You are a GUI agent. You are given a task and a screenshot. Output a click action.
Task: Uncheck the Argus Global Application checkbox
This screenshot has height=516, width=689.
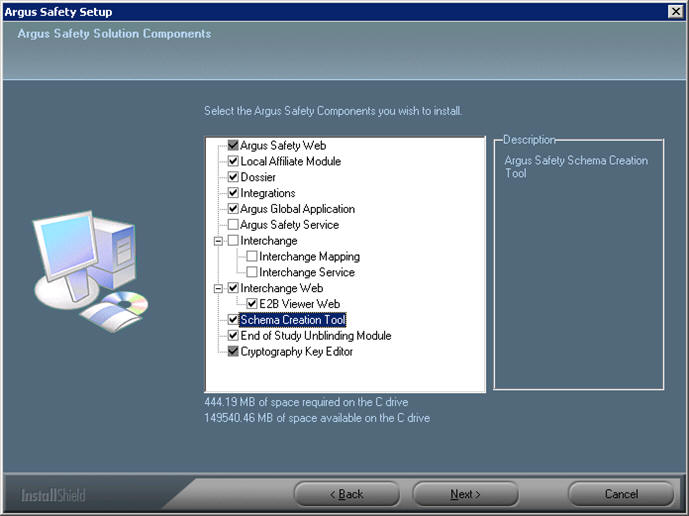(x=233, y=208)
